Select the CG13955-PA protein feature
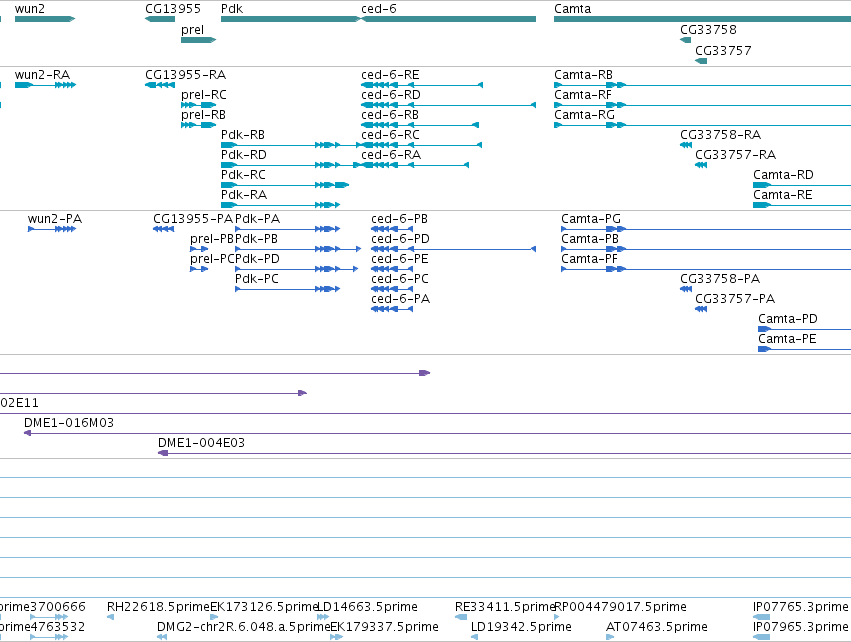The height and width of the screenshot is (642, 851). click(x=163, y=229)
